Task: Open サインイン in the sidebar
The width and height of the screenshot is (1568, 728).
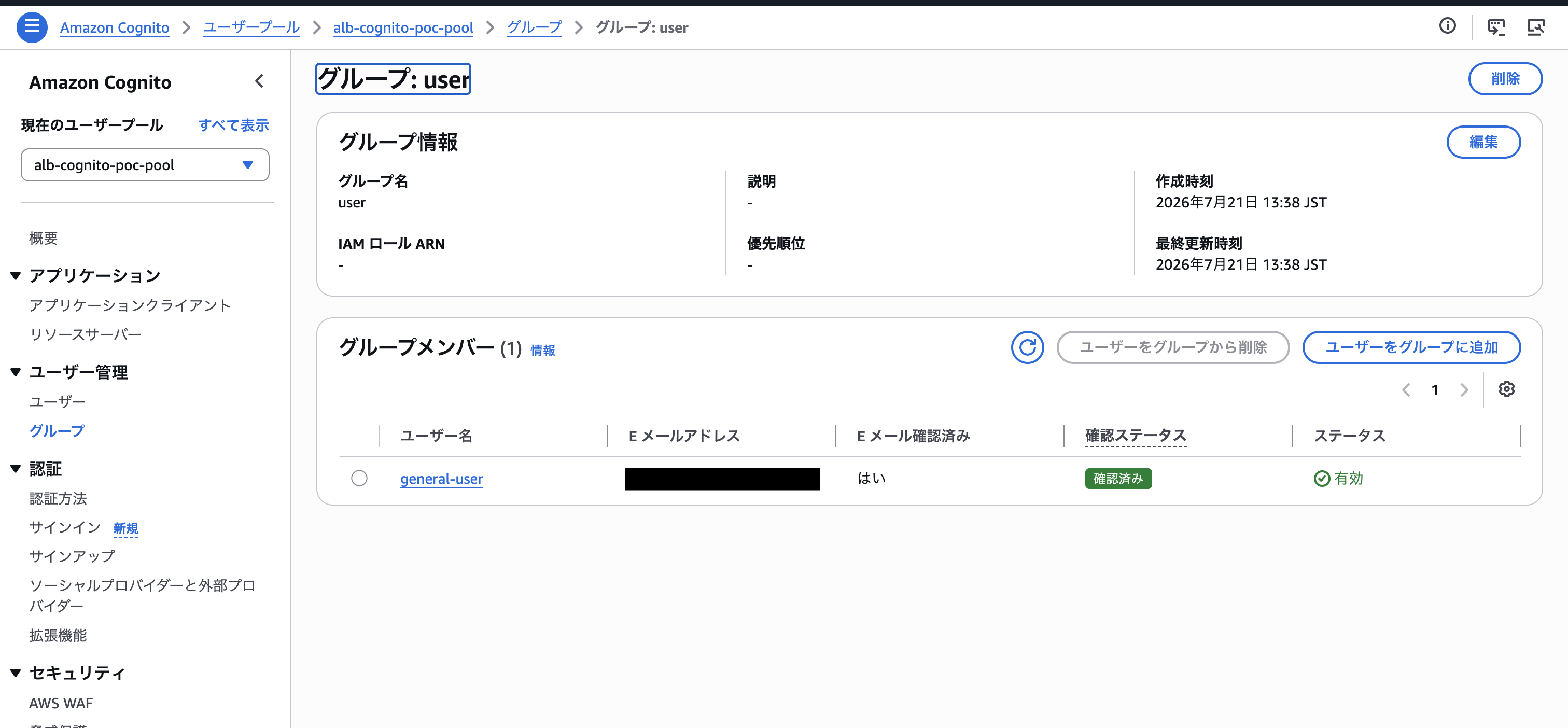Action: tap(65, 527)
